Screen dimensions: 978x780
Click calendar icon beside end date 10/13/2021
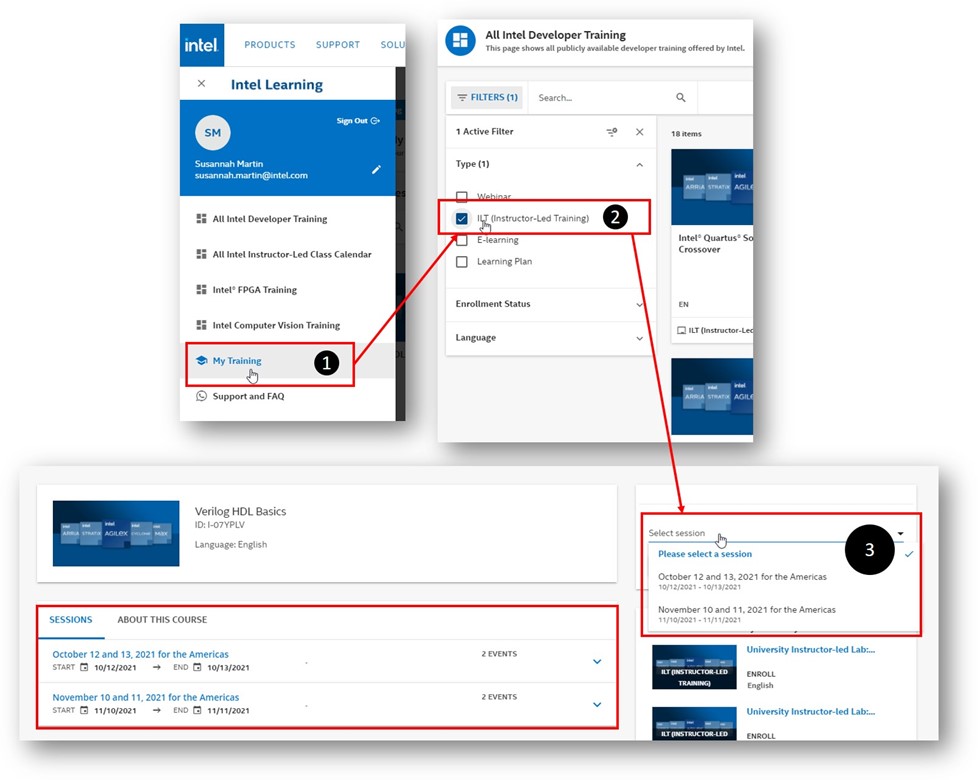coord(197,667)
